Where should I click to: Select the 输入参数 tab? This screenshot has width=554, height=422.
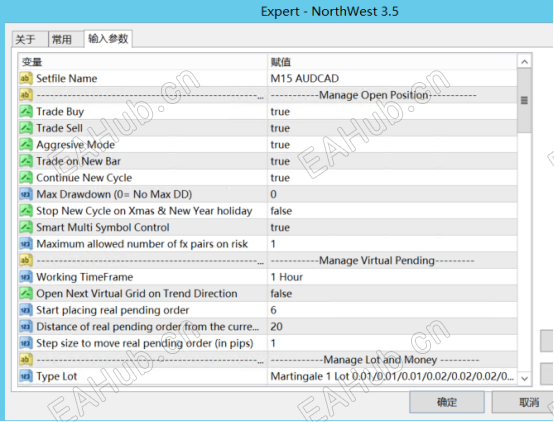point(108,39)
